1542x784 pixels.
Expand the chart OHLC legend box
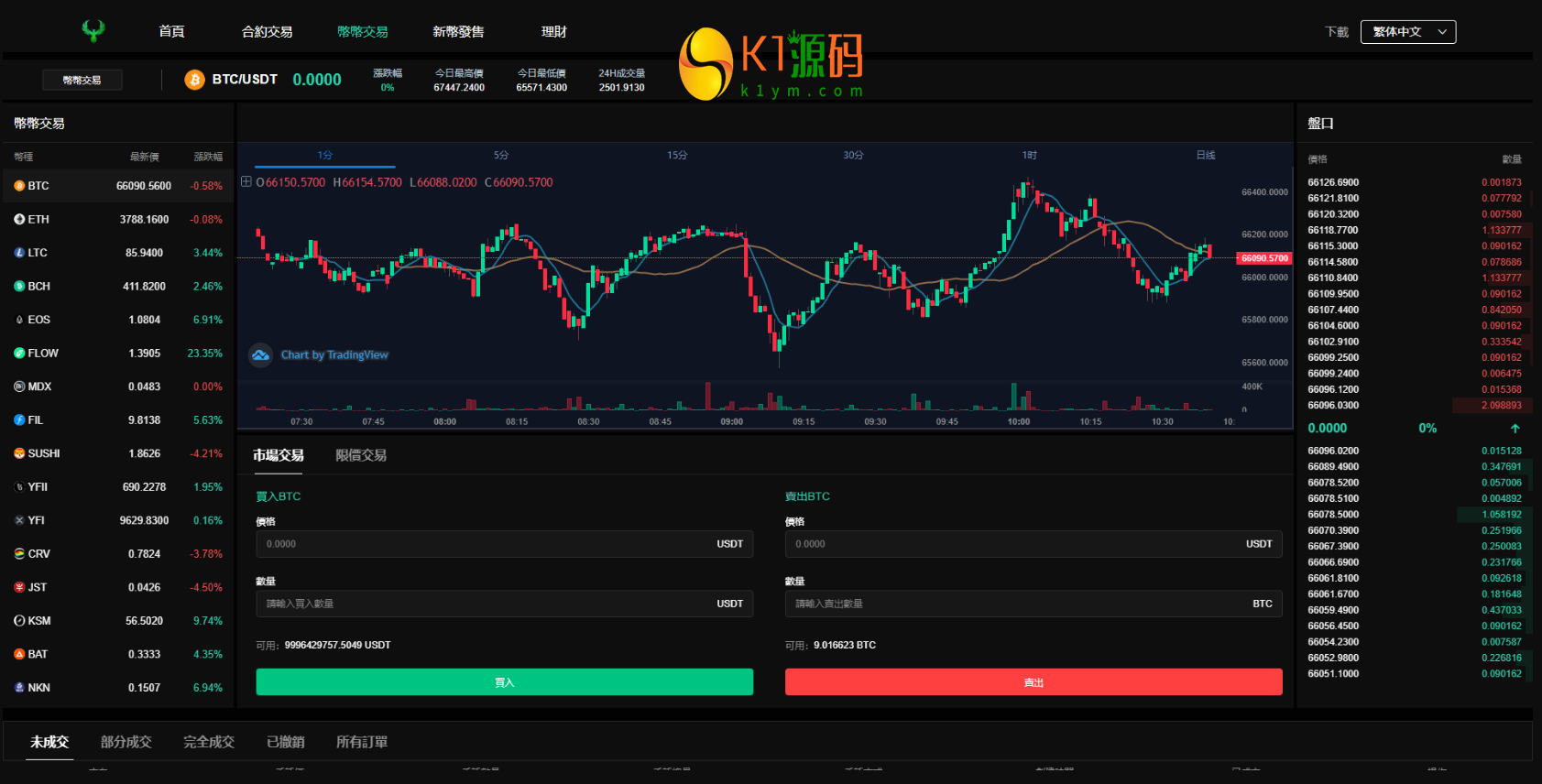point(246,182)
